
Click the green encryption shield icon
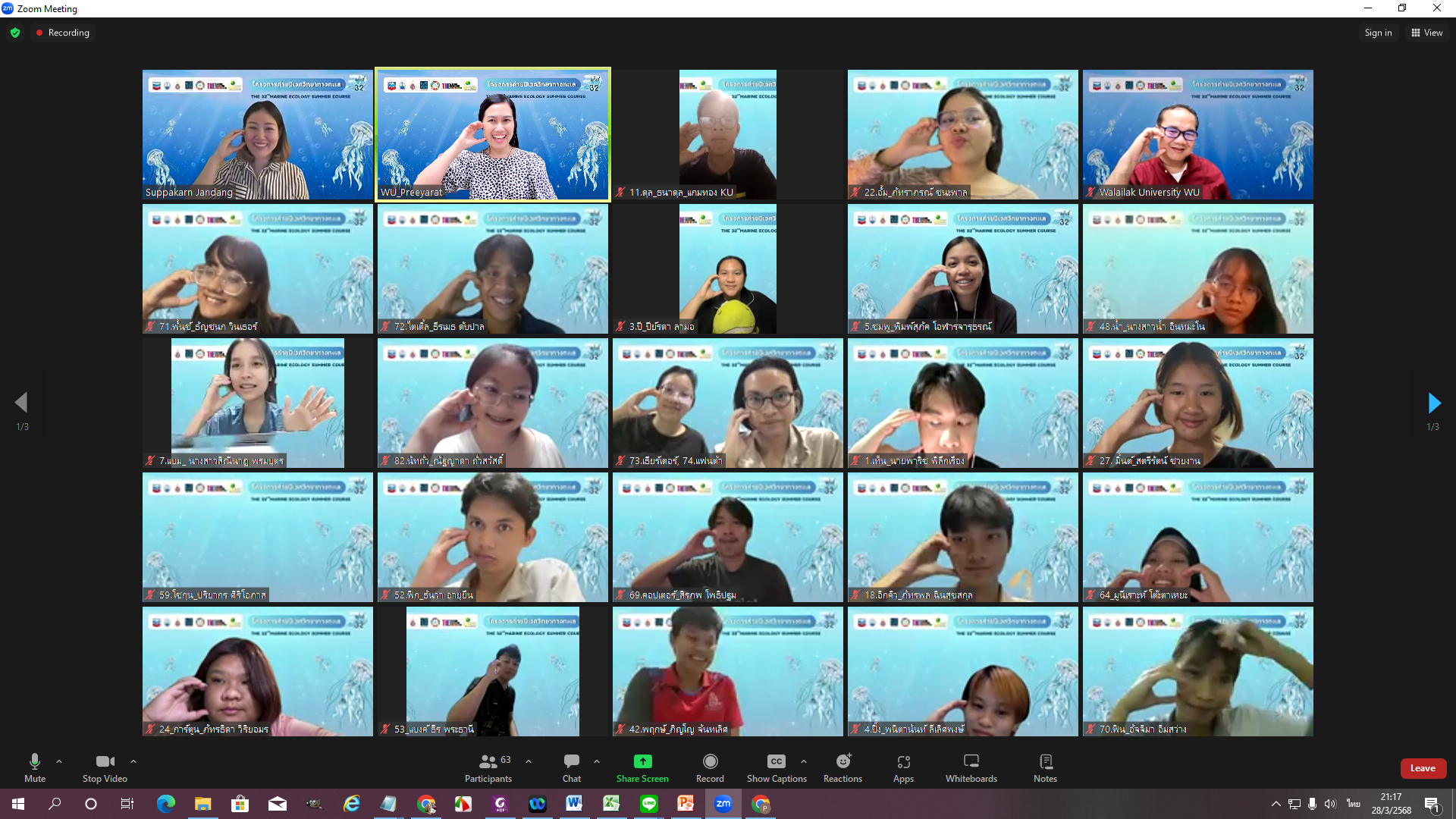click(15, 33)
